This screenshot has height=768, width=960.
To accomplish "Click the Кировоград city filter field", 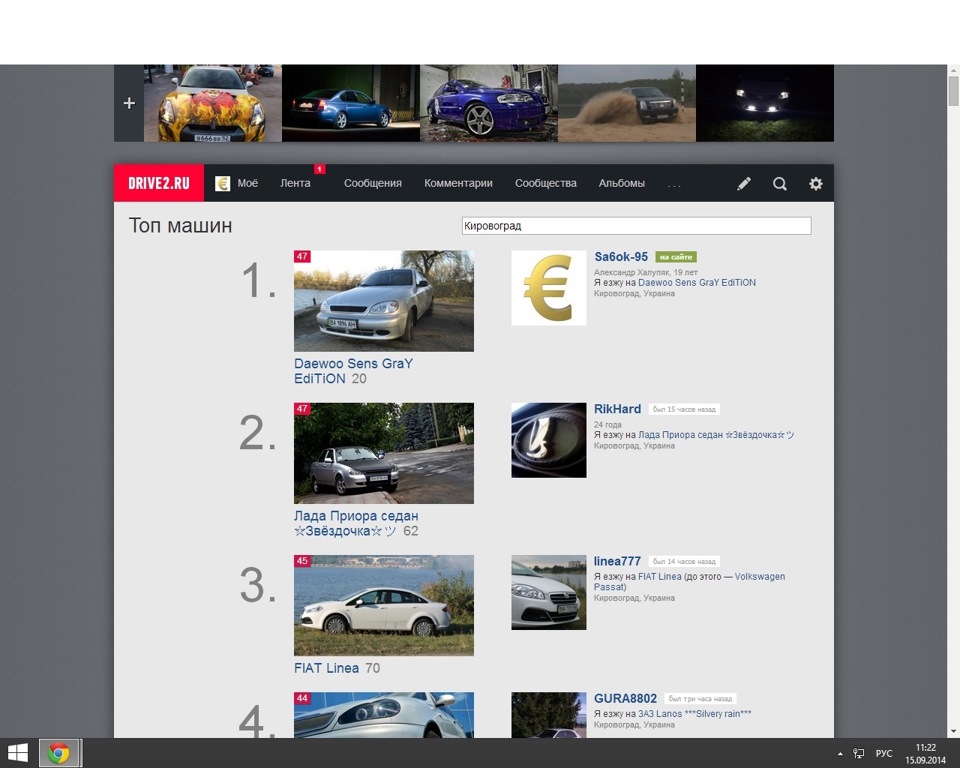I will pyautogui.click(x=636, y=225).
